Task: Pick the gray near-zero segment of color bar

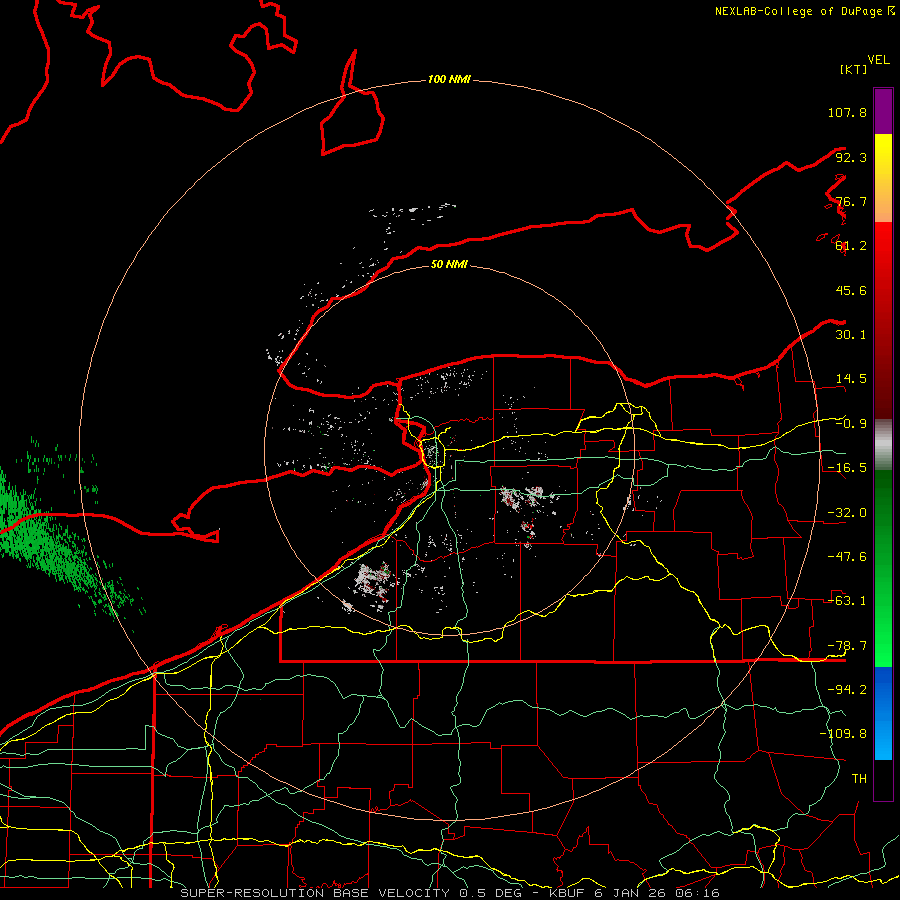Action: click(x=883, y=445)
